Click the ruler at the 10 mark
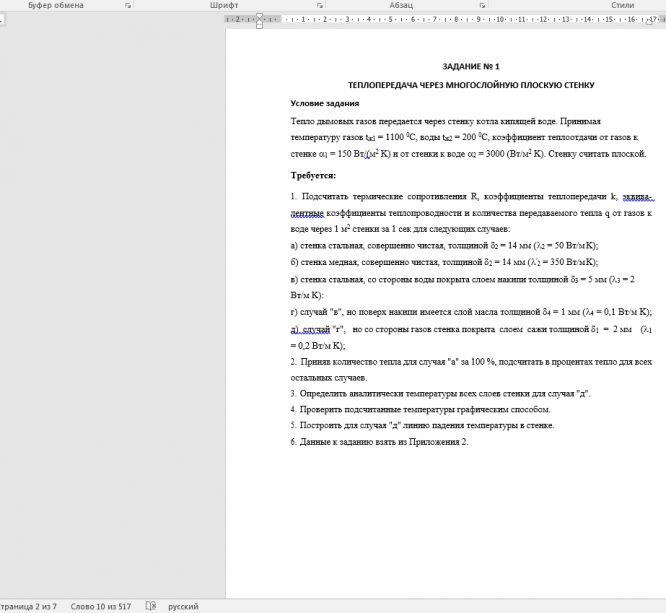Image resolution: width=666 pixels, height=613 pixels. pyautogui.click(x=500, y=19)
